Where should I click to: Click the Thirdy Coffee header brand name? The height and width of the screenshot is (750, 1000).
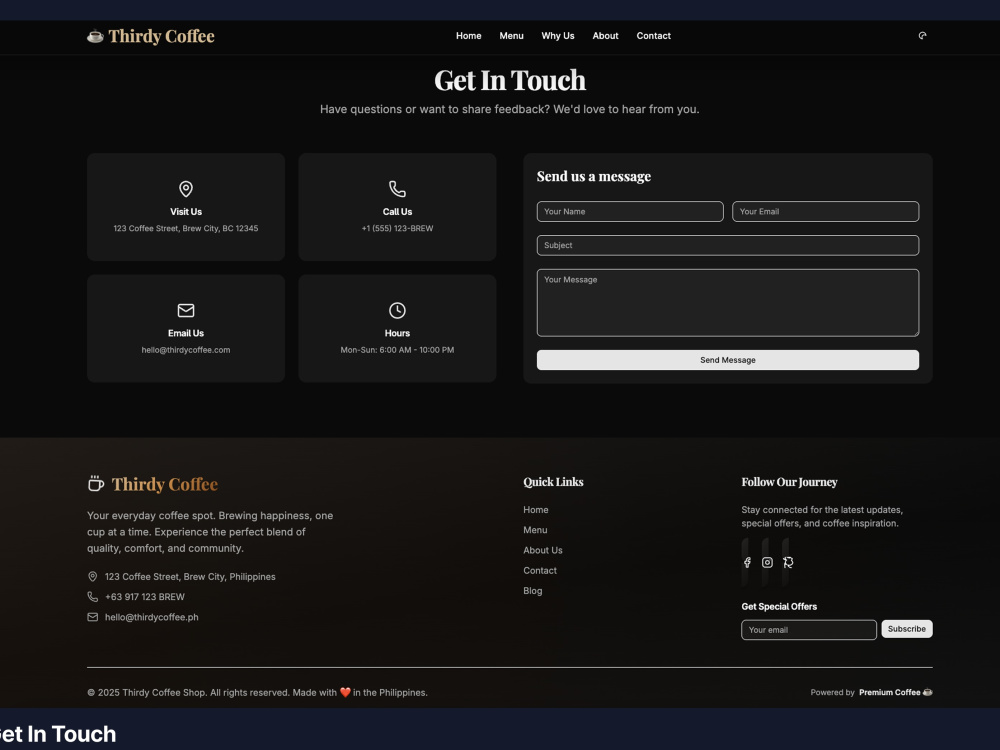coord(161,36)
